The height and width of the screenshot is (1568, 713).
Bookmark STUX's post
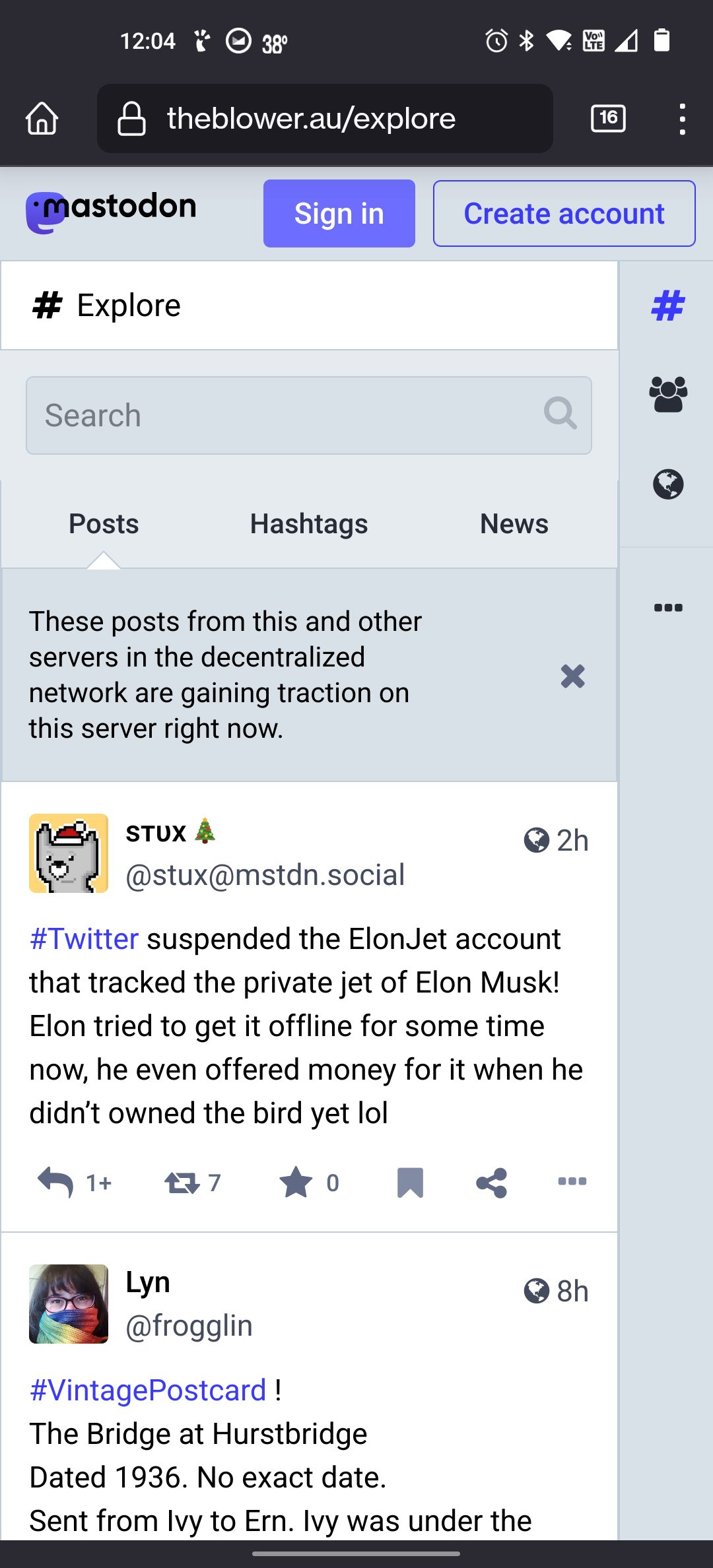point(410,1182)
